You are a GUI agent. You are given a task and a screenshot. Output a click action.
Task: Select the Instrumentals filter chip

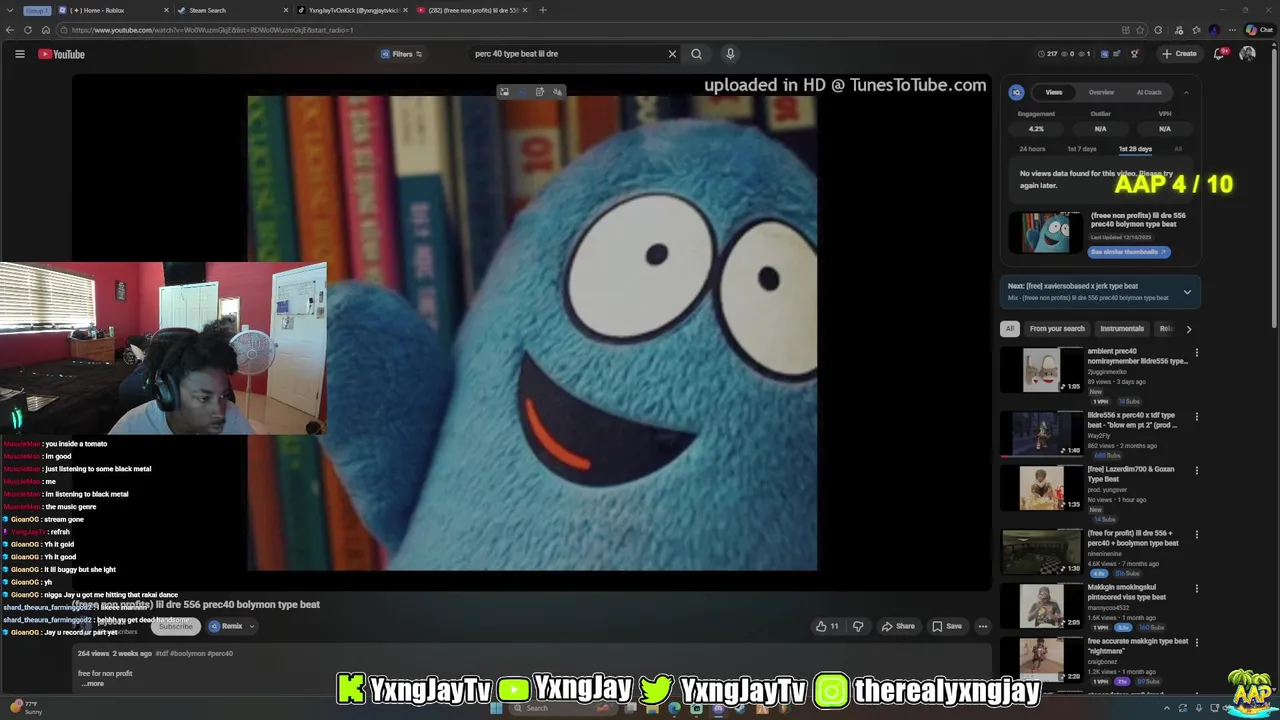1122,329
